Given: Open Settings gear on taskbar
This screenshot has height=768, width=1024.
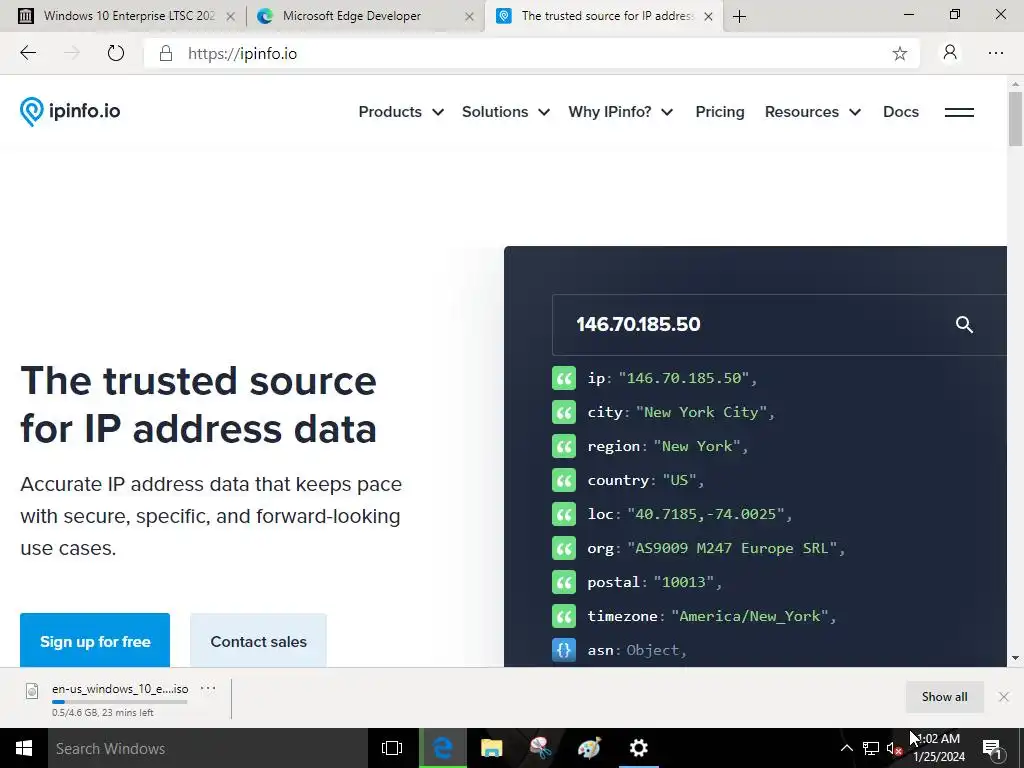Looking at the screenshot, I should click(638, 748).
